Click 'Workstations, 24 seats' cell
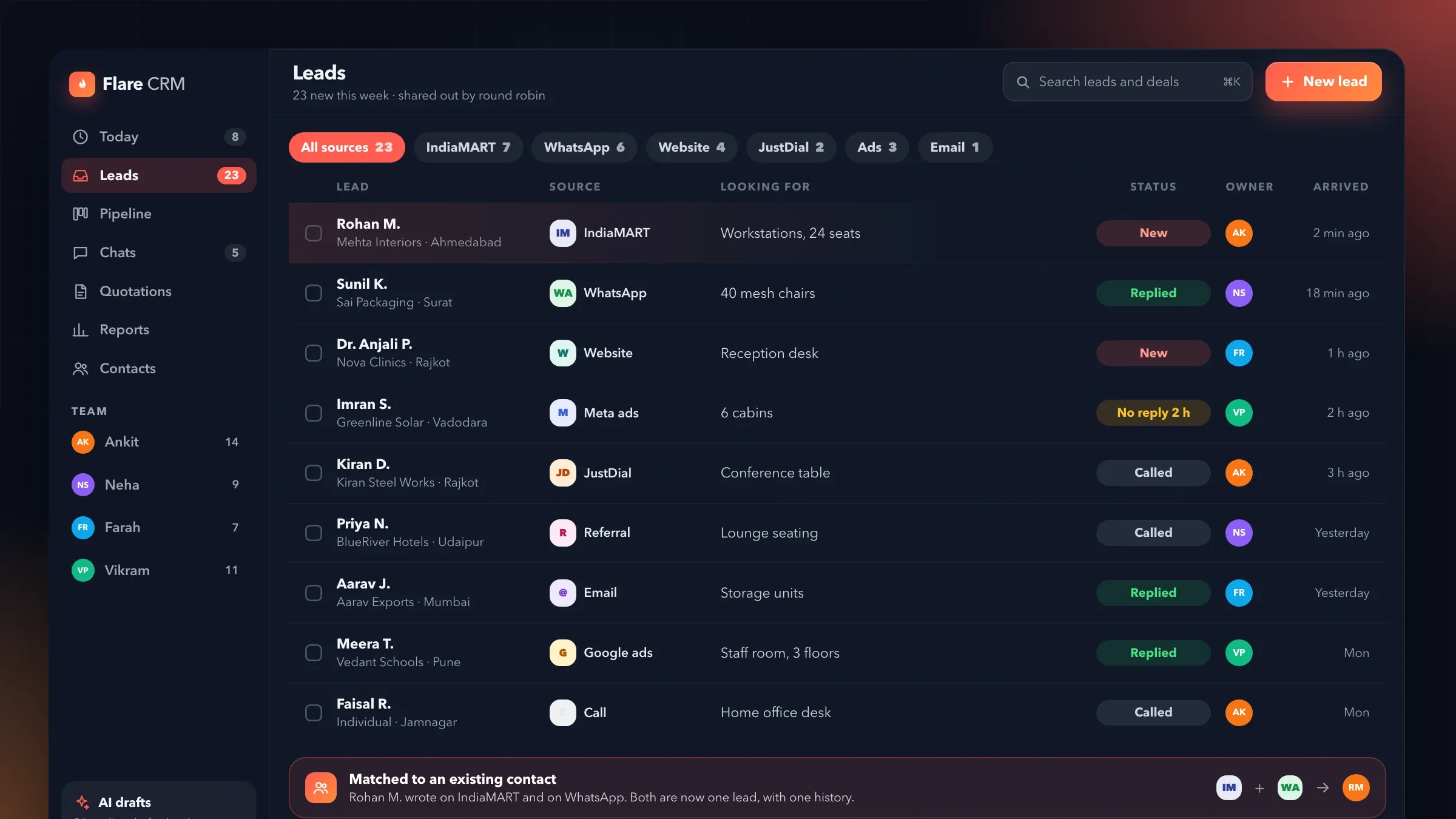The image size is (1456, 819). (x=790, y=233)
